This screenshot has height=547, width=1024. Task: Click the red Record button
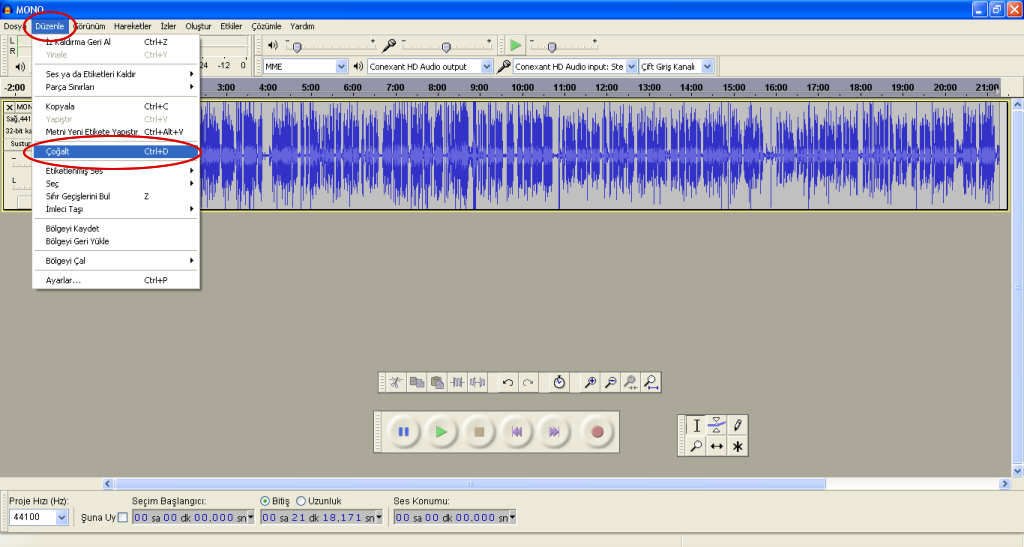click(x=597, y=431)
